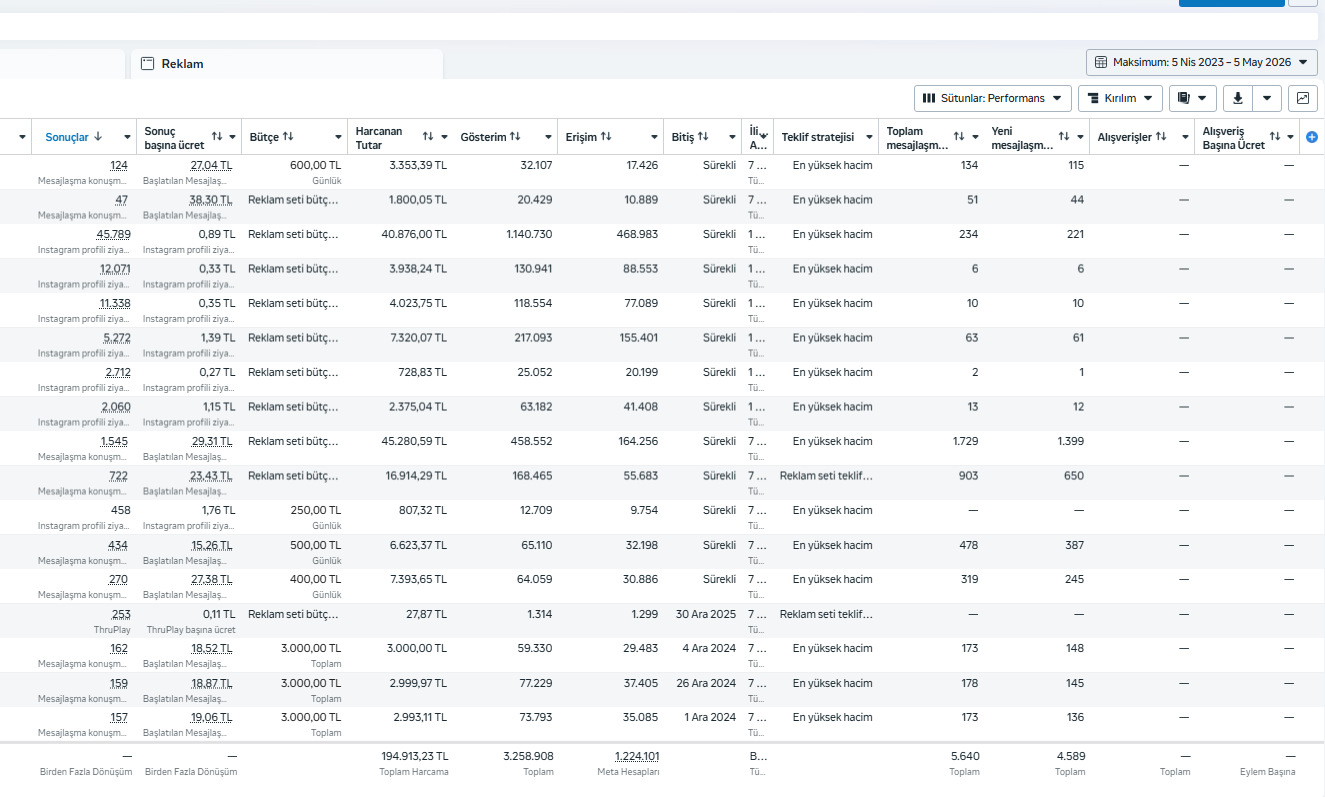Open the date range Maksimum dropdown

[1202, 62]
